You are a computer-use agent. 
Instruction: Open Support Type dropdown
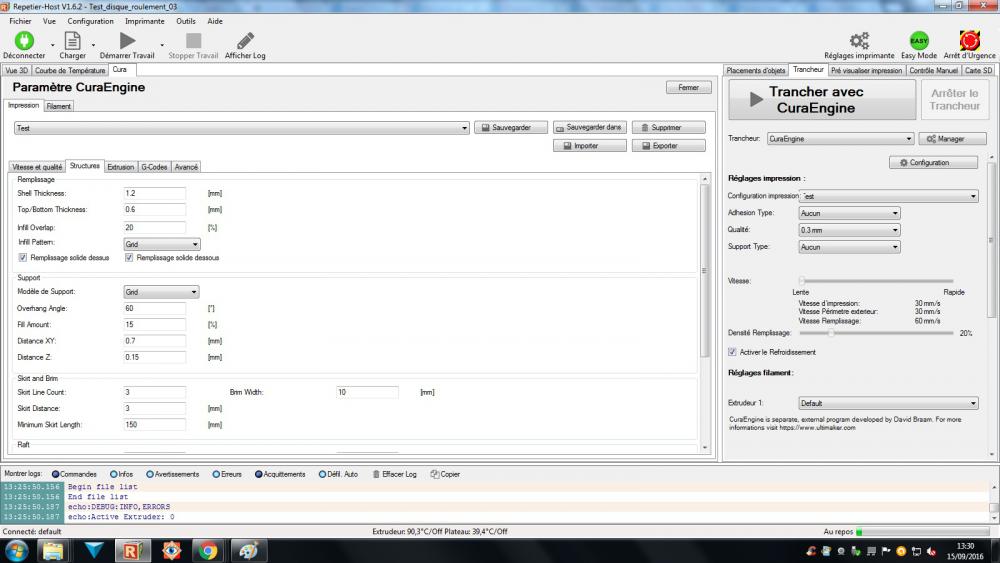(x=849, y=247)
